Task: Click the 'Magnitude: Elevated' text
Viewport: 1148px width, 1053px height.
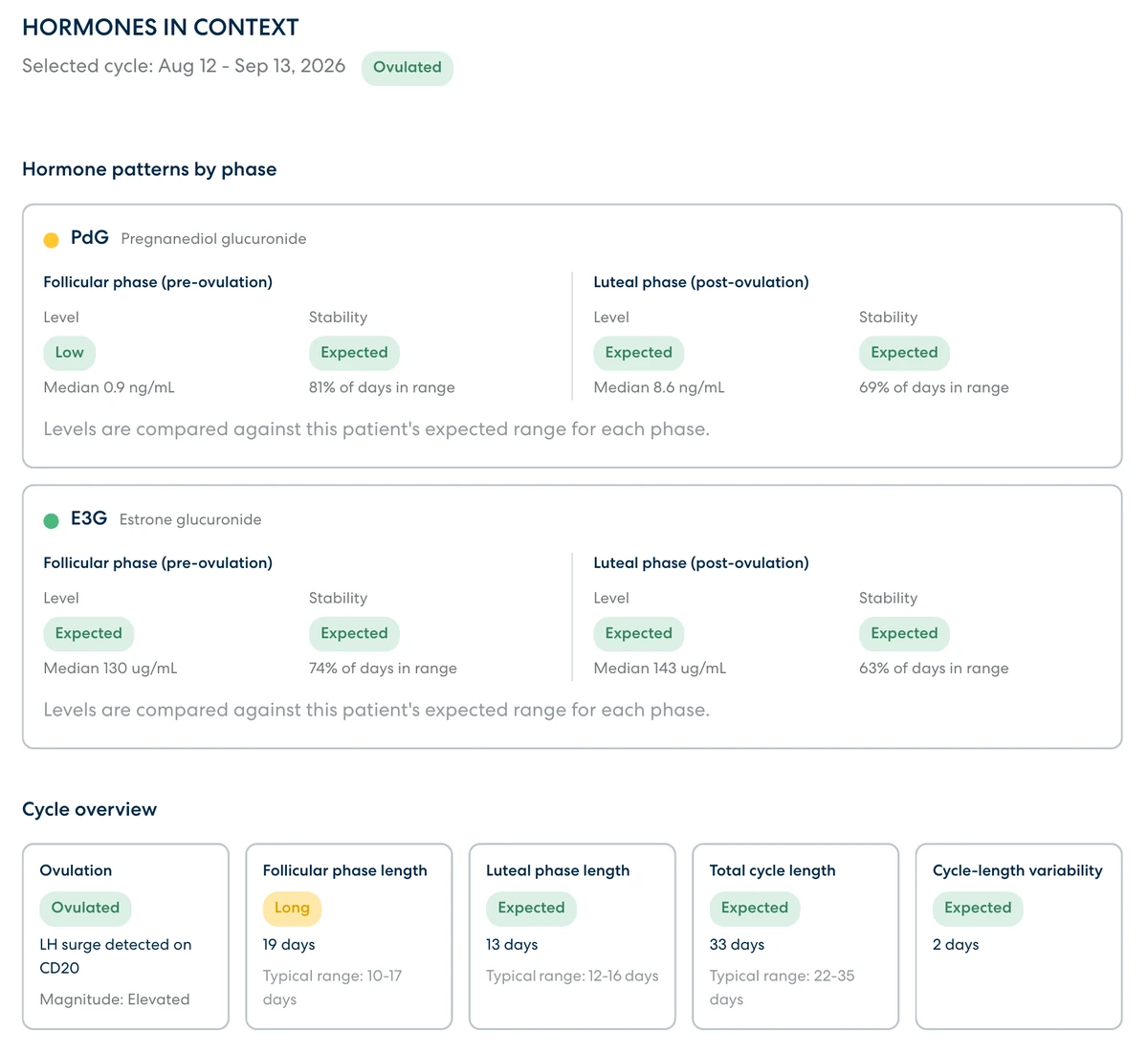Action: click(x=115, y=1000)
